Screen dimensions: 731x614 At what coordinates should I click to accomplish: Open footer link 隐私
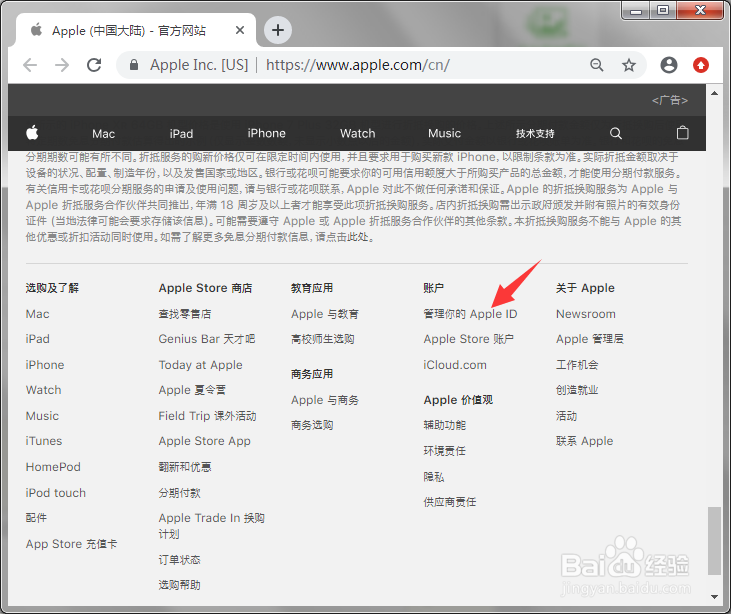(x=434, y=476)
